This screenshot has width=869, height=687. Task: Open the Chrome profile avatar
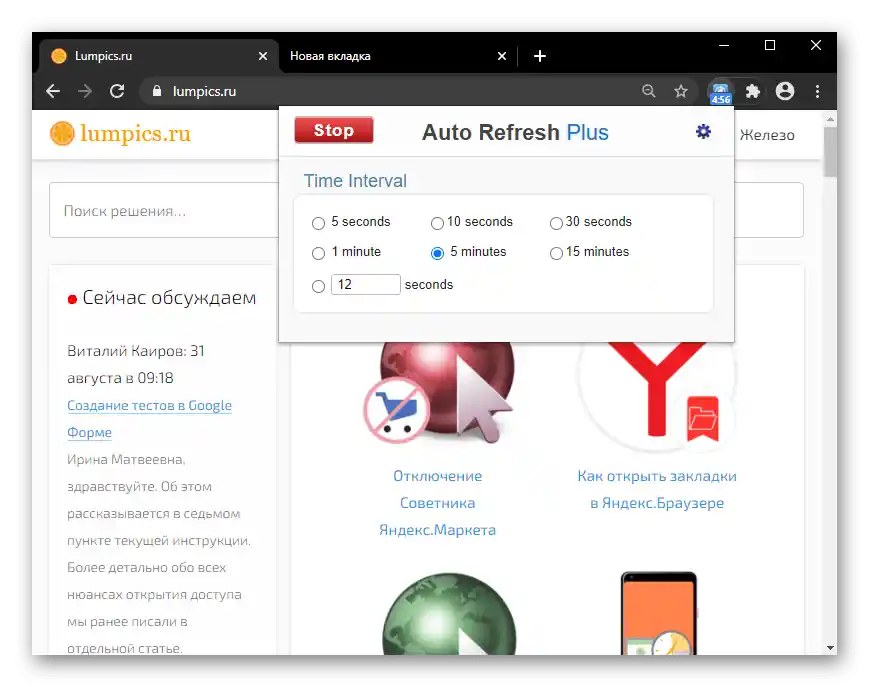785,91
